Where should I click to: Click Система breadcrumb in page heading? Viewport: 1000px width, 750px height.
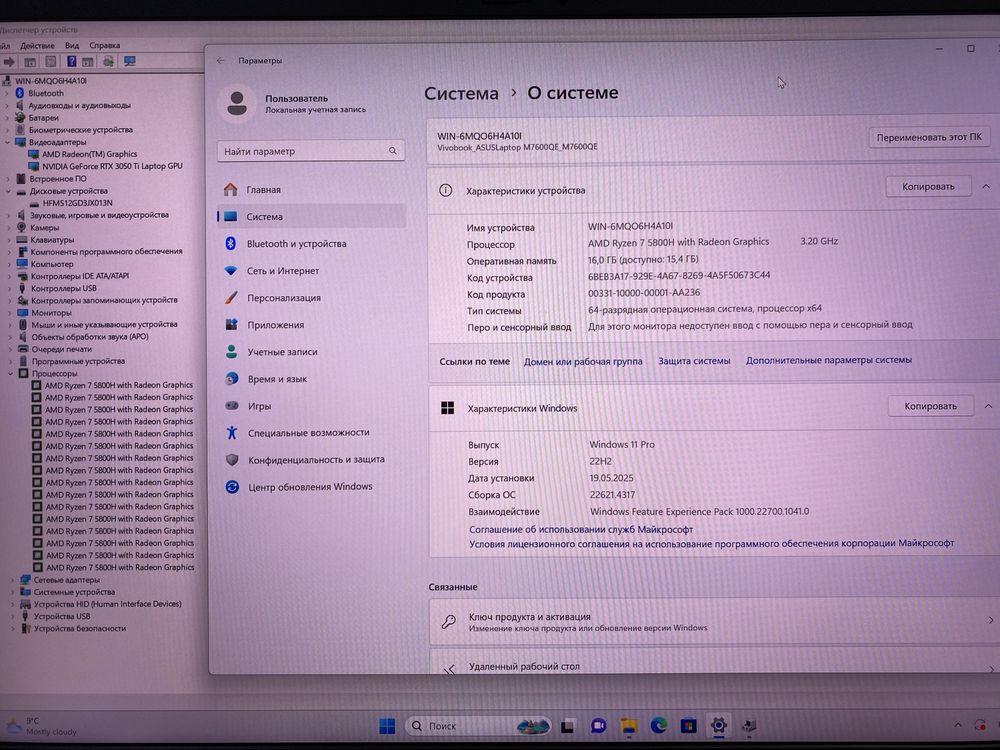point(461,93)
